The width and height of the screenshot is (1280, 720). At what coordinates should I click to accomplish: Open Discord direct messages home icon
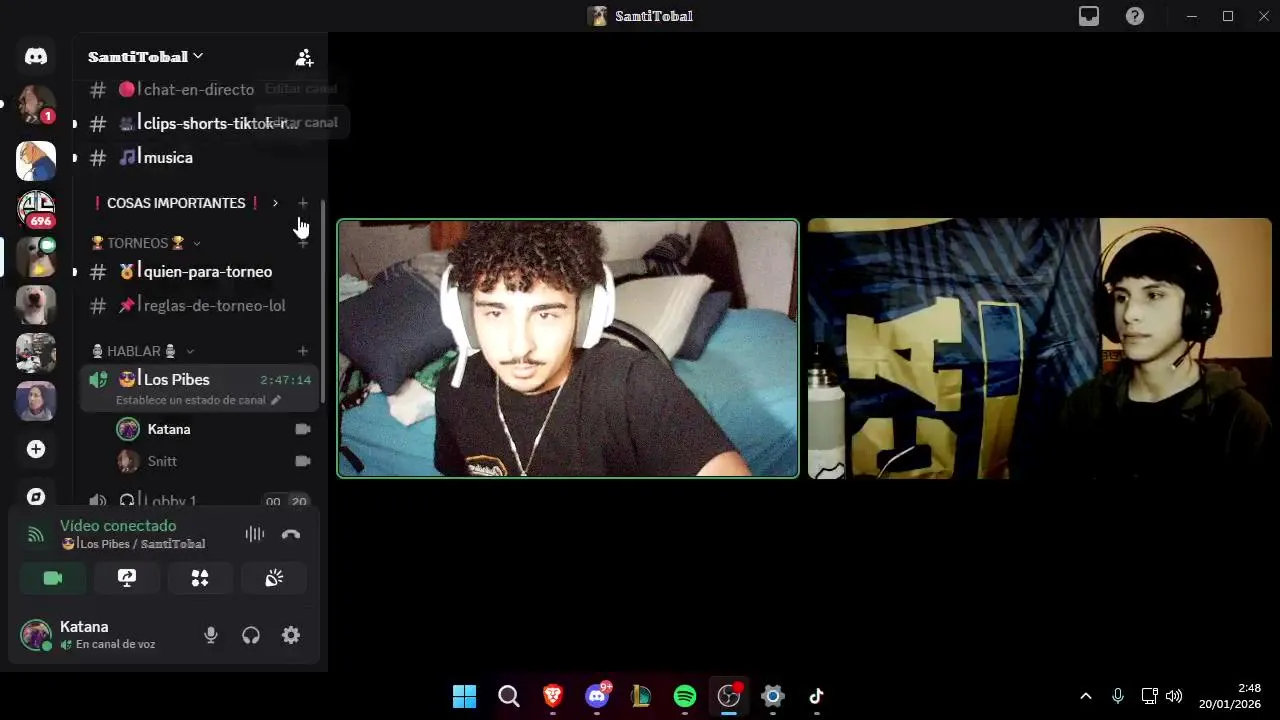(36, 56)
